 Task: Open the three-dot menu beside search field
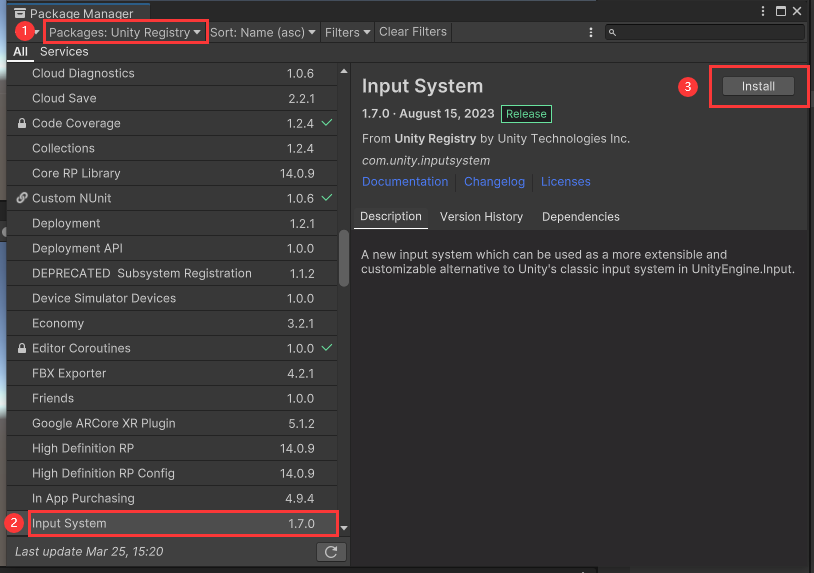(x=591, y=32)
